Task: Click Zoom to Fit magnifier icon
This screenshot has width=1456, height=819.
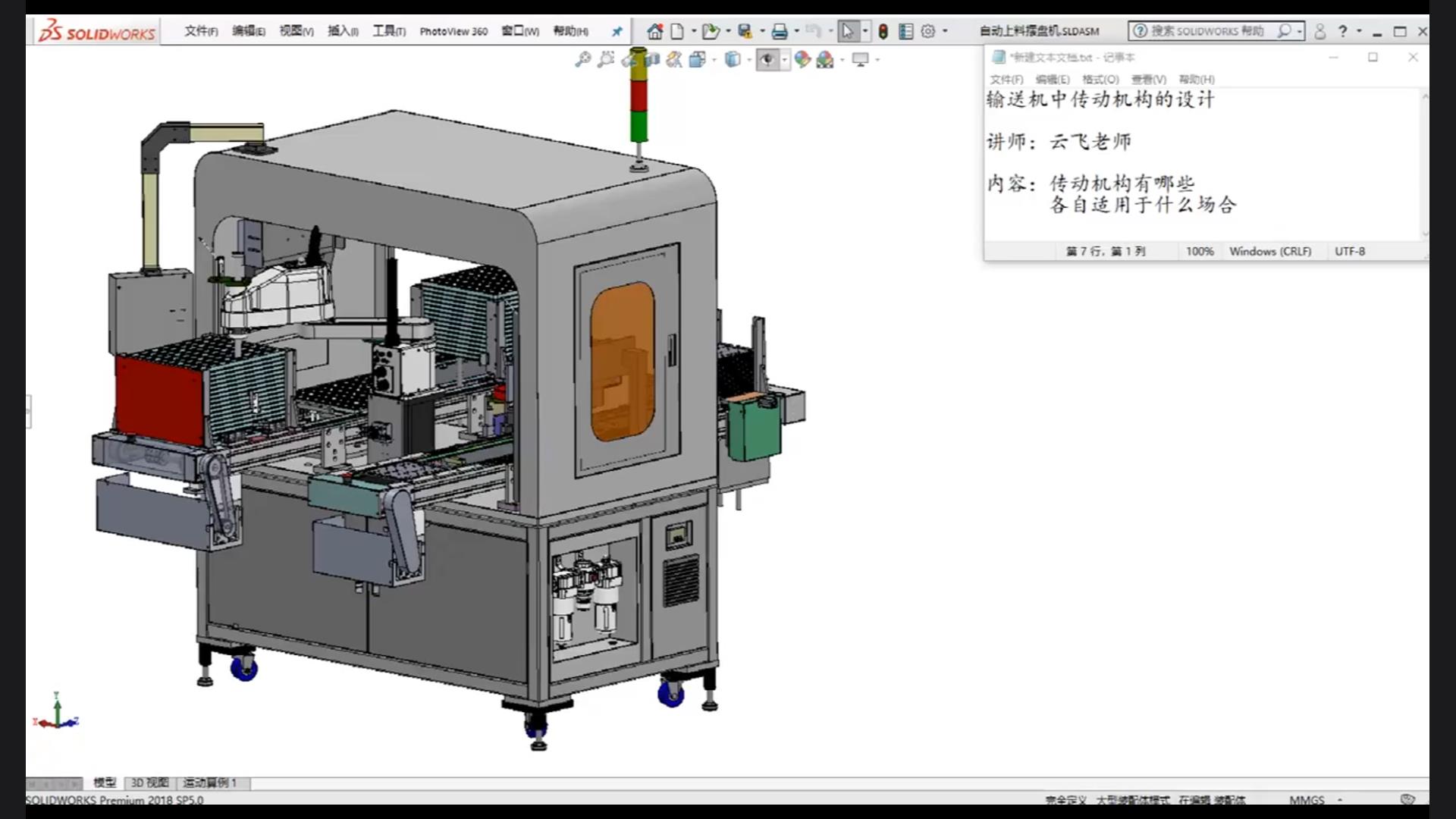Action: coord(582,59)
